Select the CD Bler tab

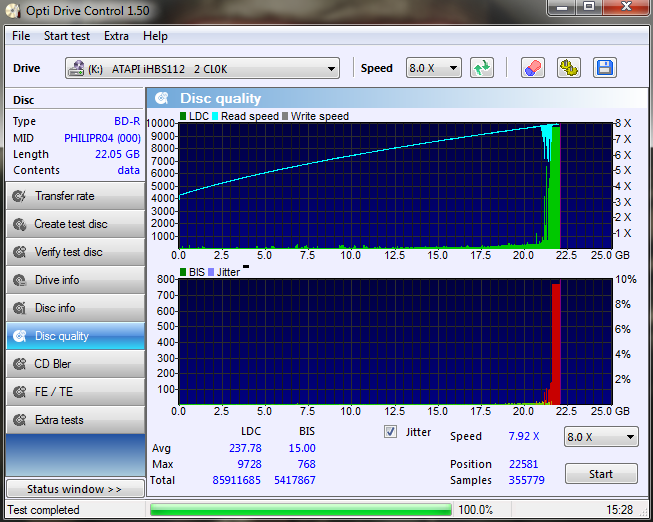75,364
